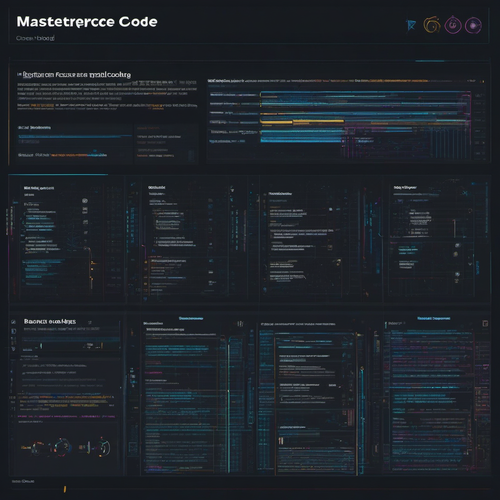This screenshot has width=500, height=500.
Task: Click the square icon at top right of the bottom-right panel
Action: point(485,323)
